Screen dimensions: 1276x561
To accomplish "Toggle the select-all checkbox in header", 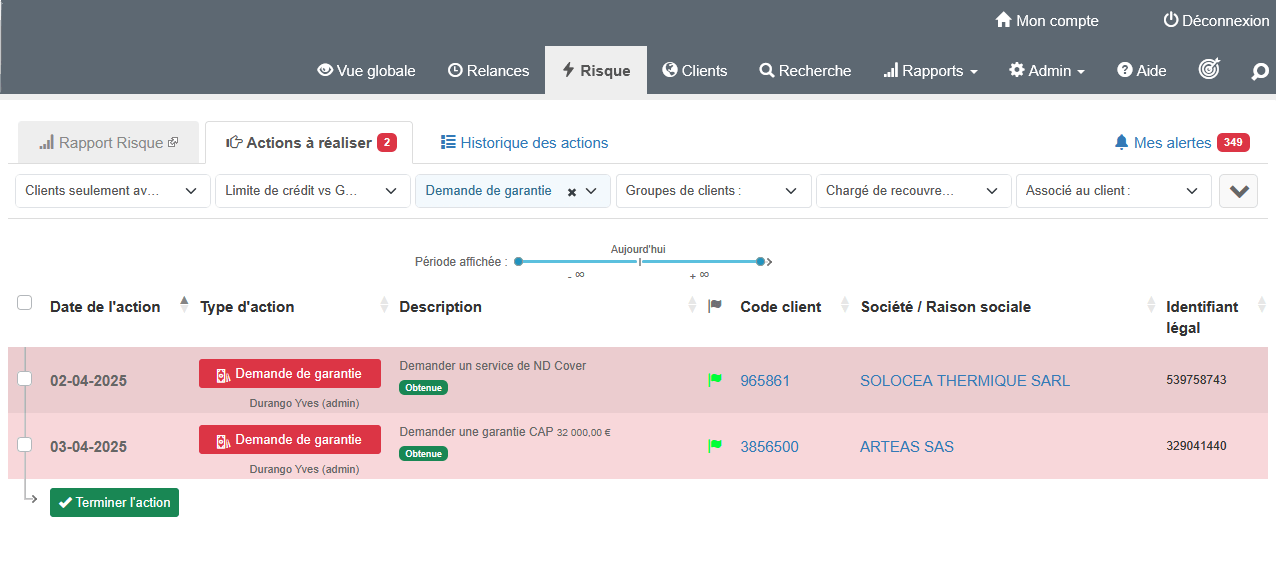I will [25, 303].
